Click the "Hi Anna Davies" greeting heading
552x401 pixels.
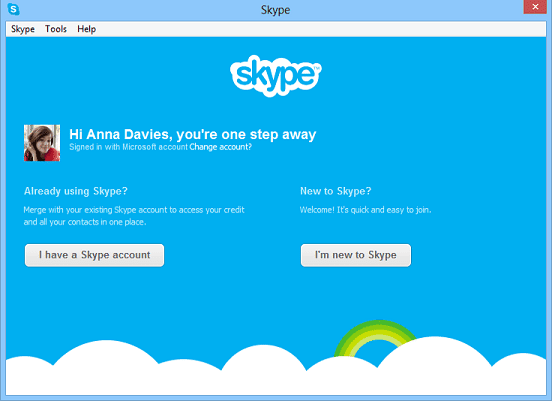[193, 134]
